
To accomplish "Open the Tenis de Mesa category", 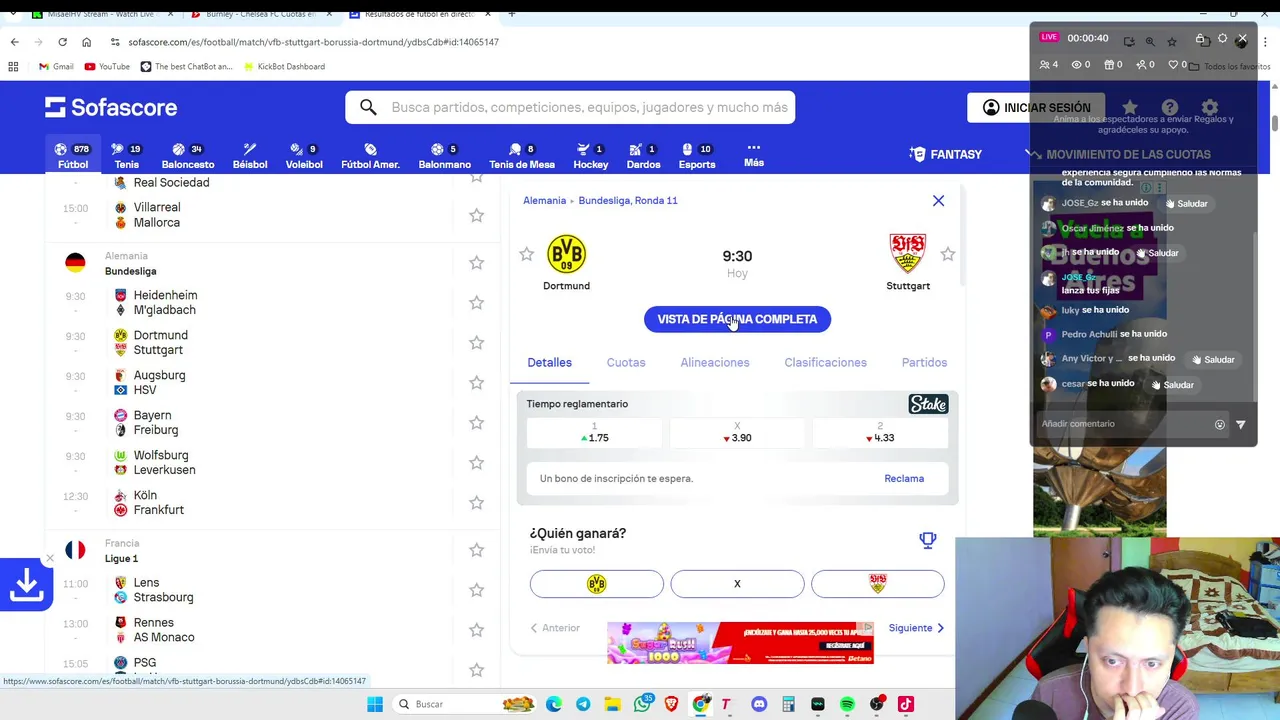I will pos(521,155).
